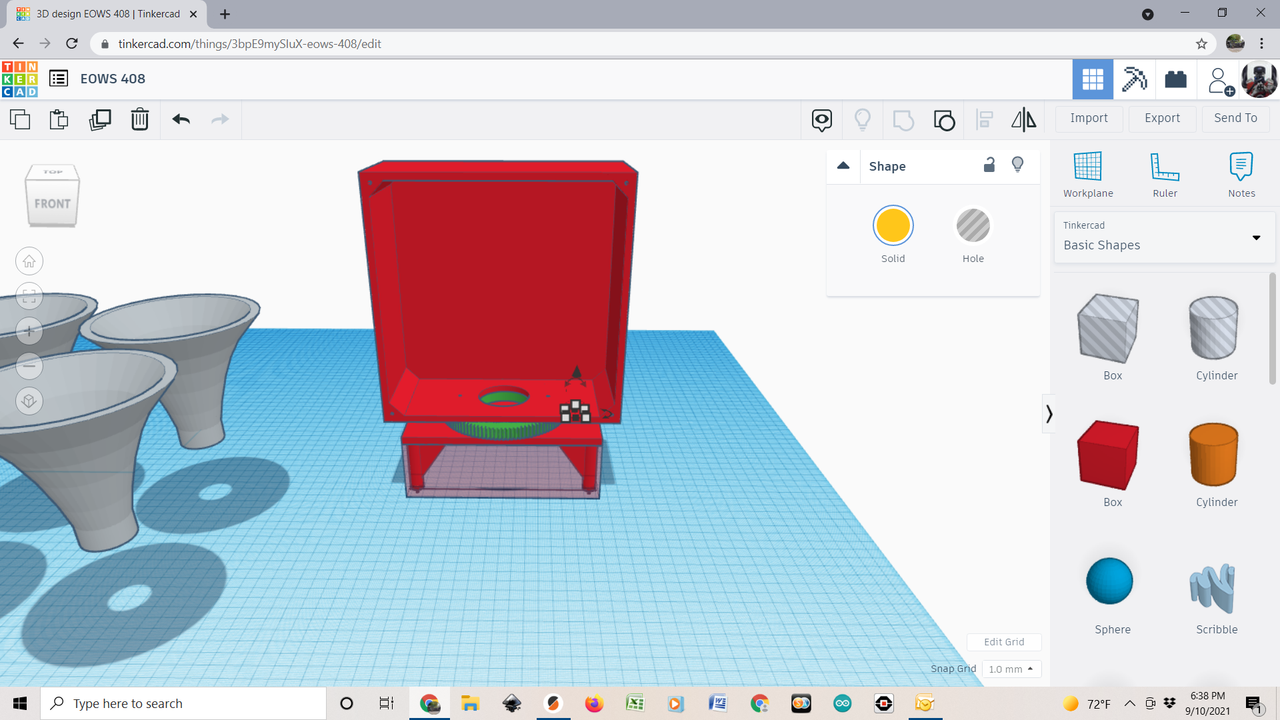Open the Notes tool

[x=1241, y=175]
